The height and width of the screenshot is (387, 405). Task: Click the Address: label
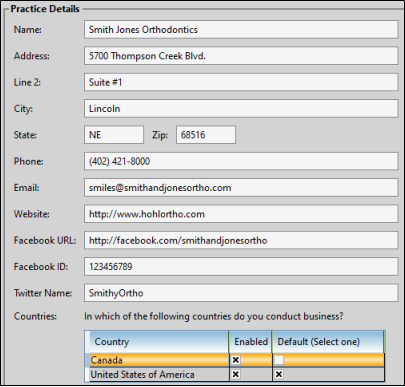tap(32, 56)
